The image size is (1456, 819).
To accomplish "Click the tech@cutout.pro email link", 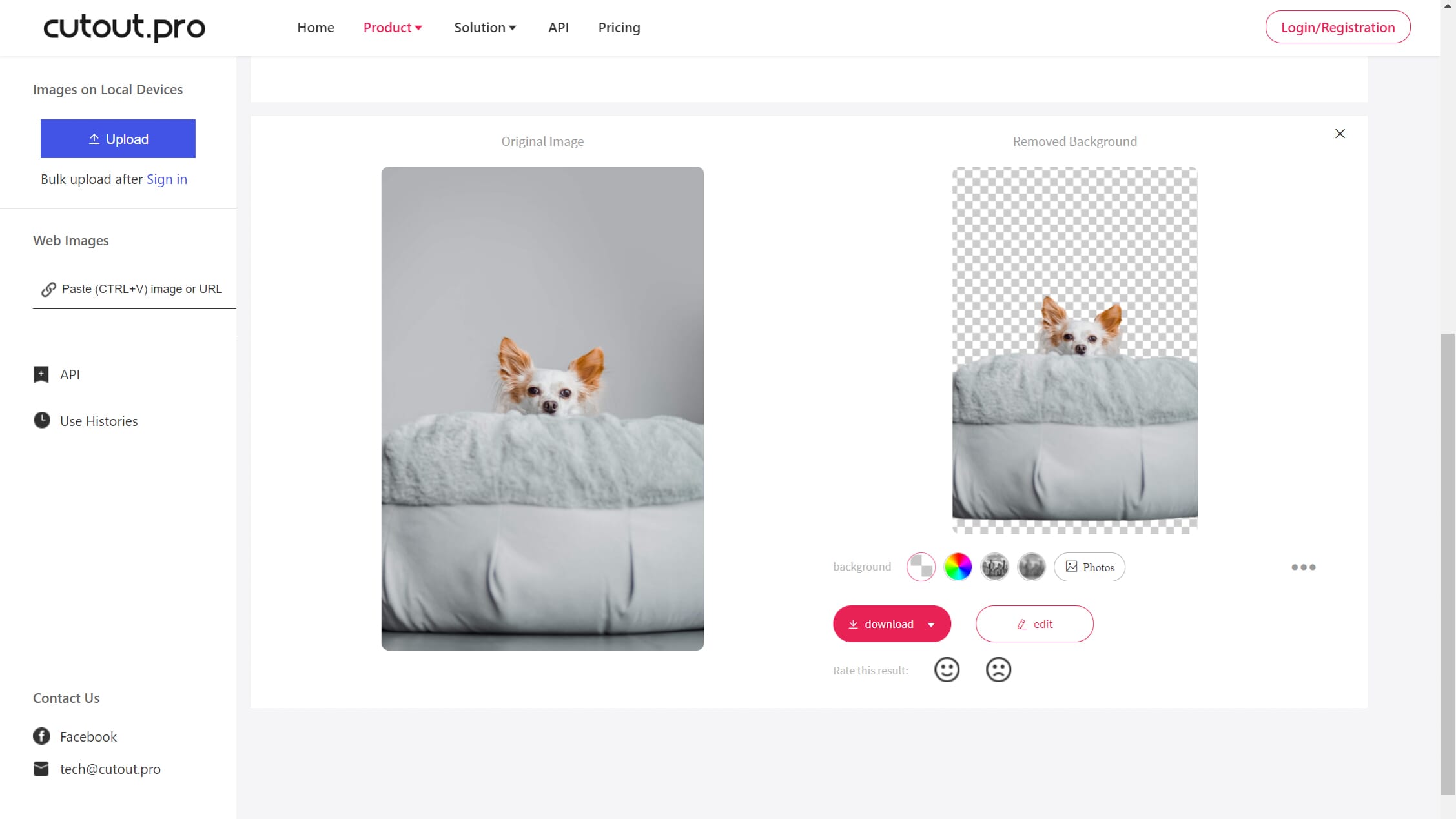I will (x=110, y=769).
